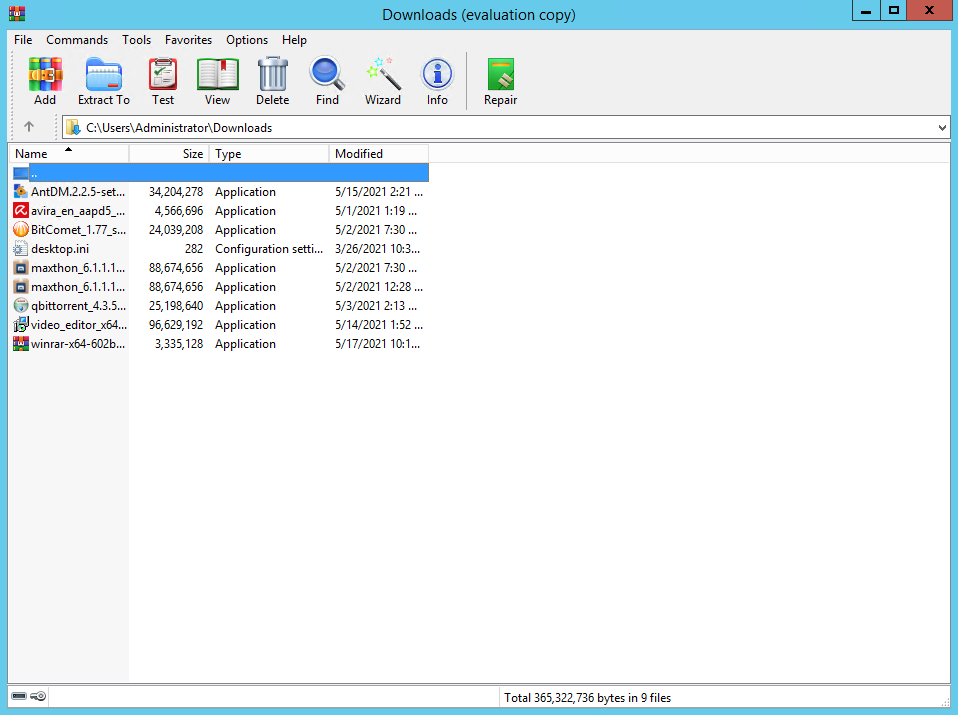This screenshot has width=958, height=715.
Task: Click the size value 34,204,278
Action: click(176, 192)
